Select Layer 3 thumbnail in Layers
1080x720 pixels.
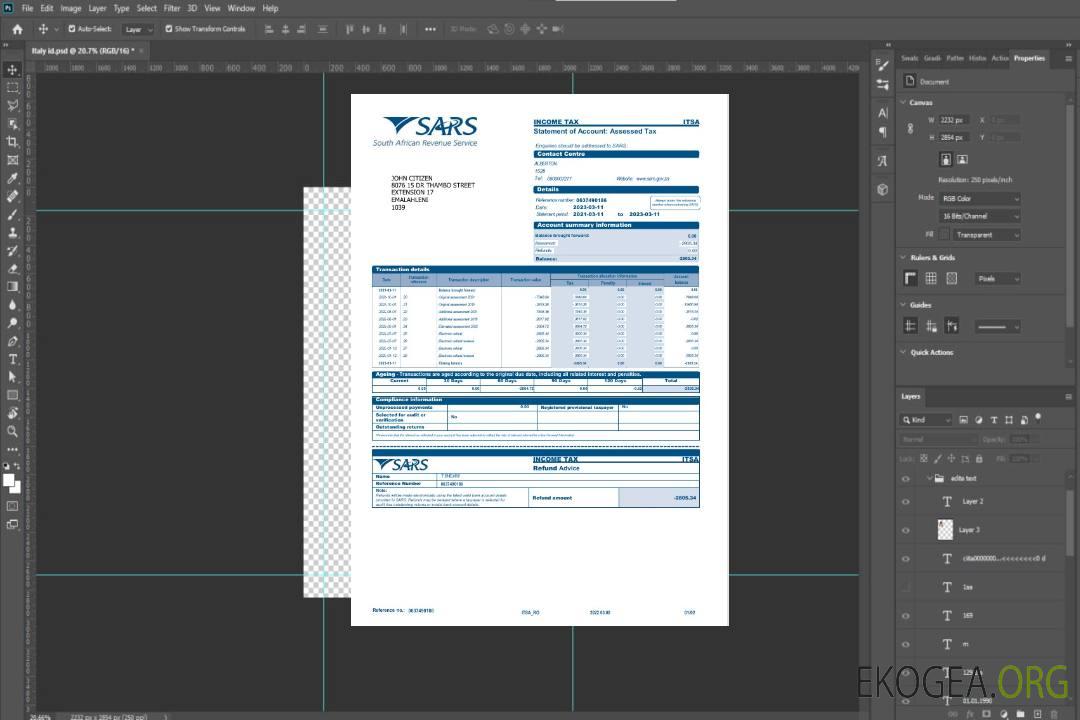pyautogui.click(x=945, y=530)
